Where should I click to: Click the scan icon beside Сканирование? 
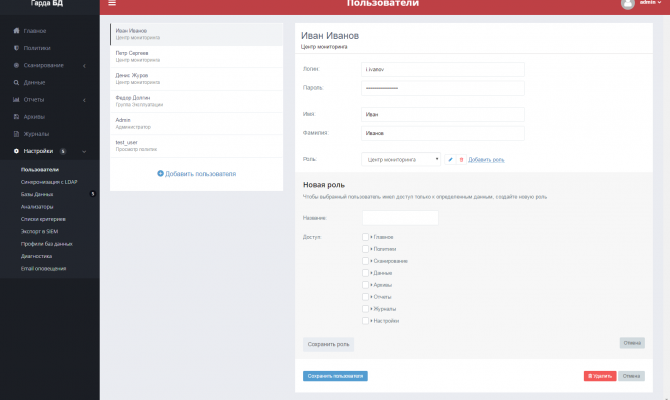[x=16, y=65]
